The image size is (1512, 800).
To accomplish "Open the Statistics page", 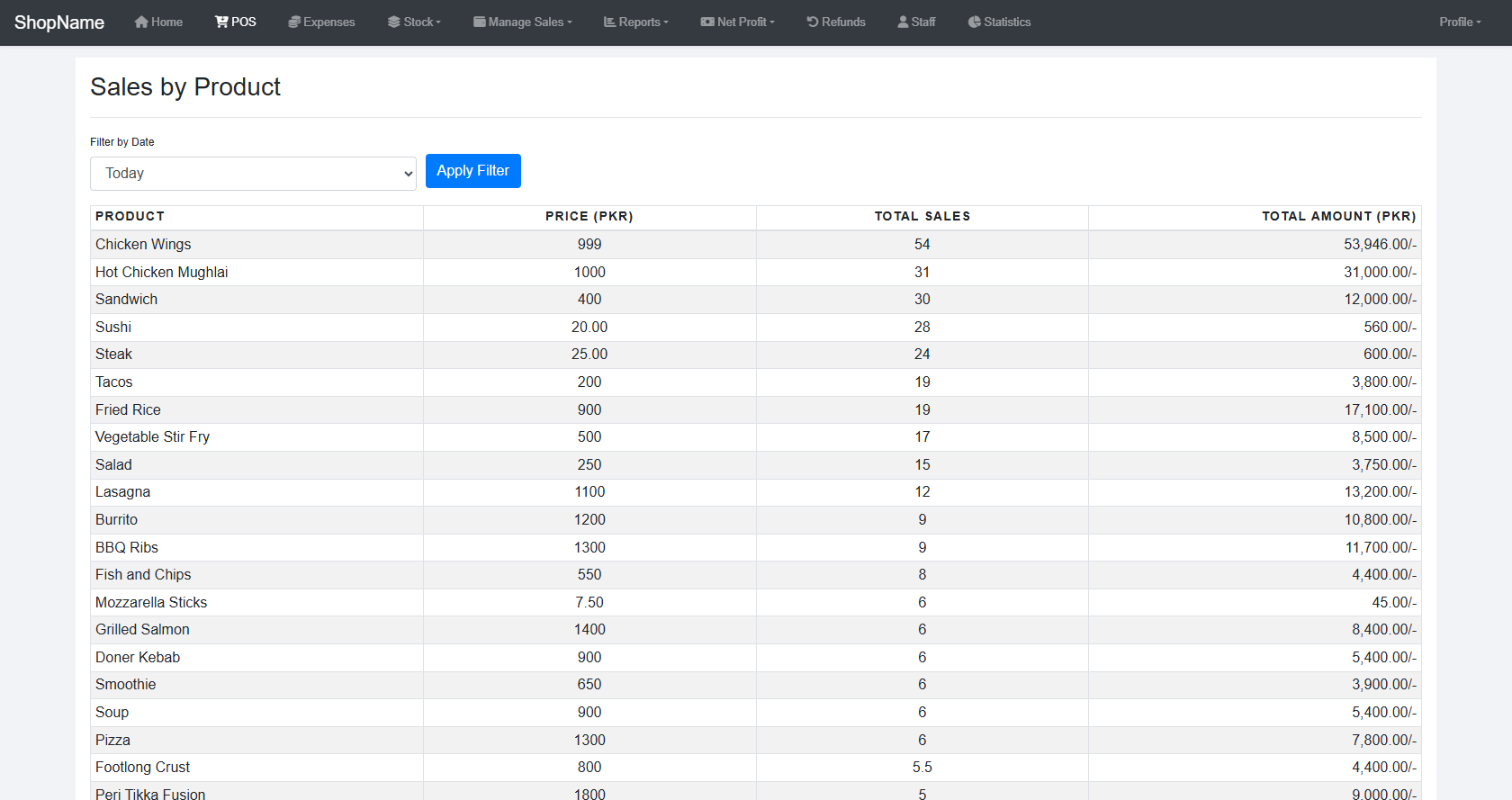I will (x=999, y=22).
